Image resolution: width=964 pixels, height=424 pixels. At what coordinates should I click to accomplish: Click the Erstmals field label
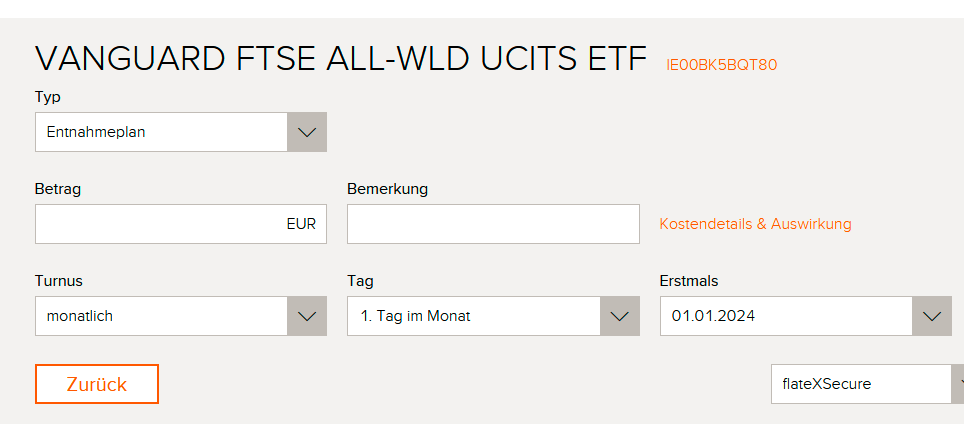coord(689,281)
